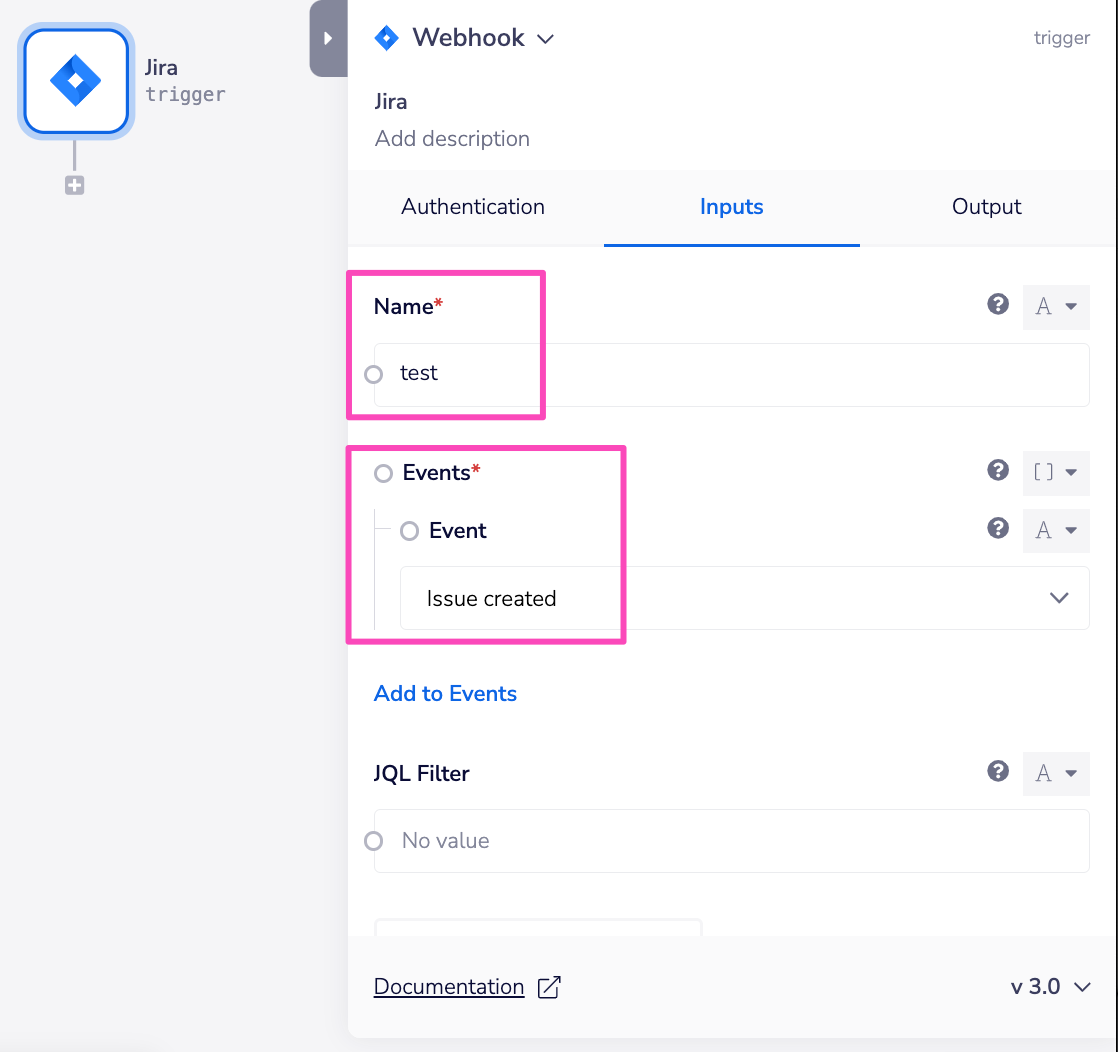This screenshot has height=1052, width=1118.
Task: Click the Add to Events link
Action: (445, 693)
